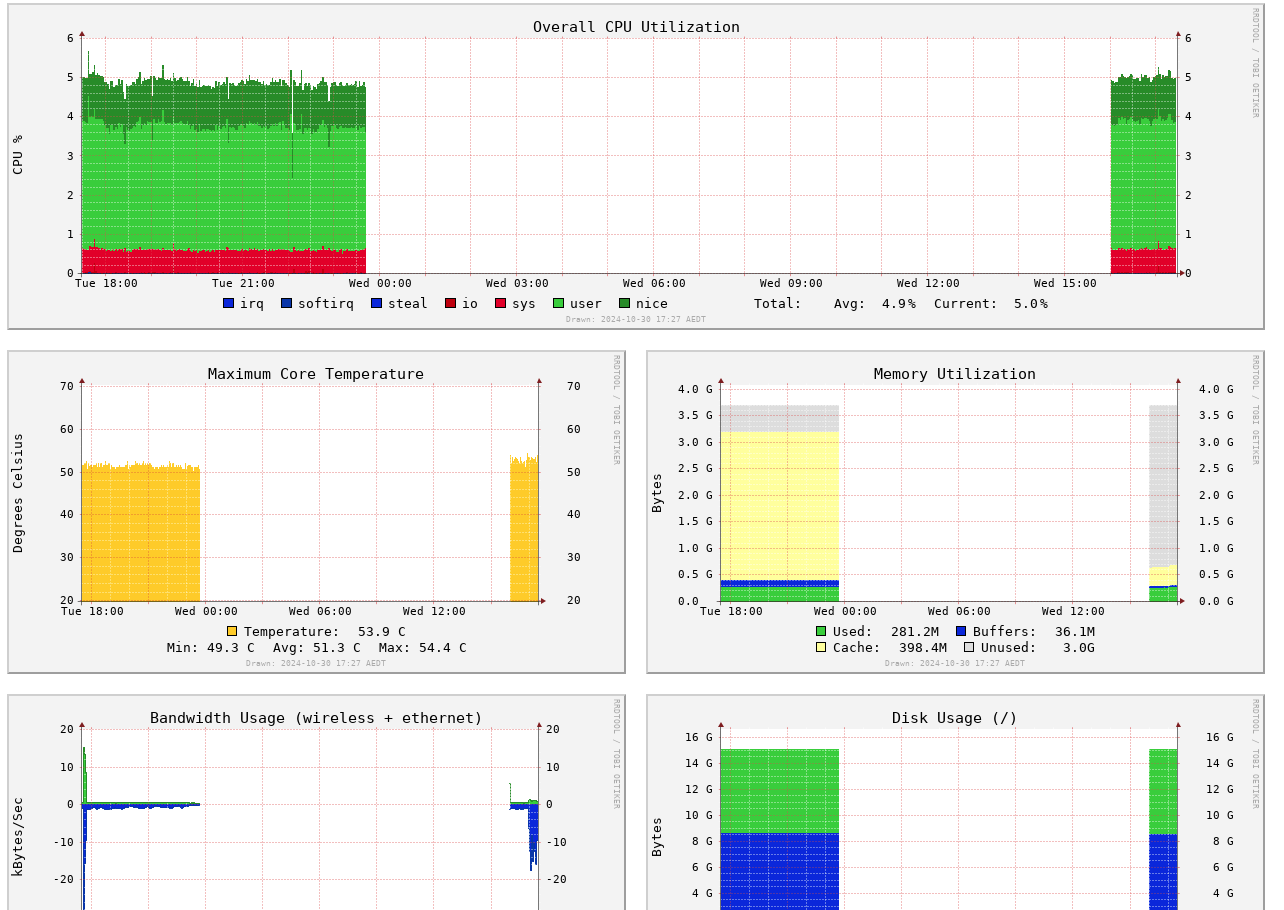The width and height of the screenshot is (1284, 910).
Task: Open the Maximum Core Temperature graph title
Action: [316, 374]
